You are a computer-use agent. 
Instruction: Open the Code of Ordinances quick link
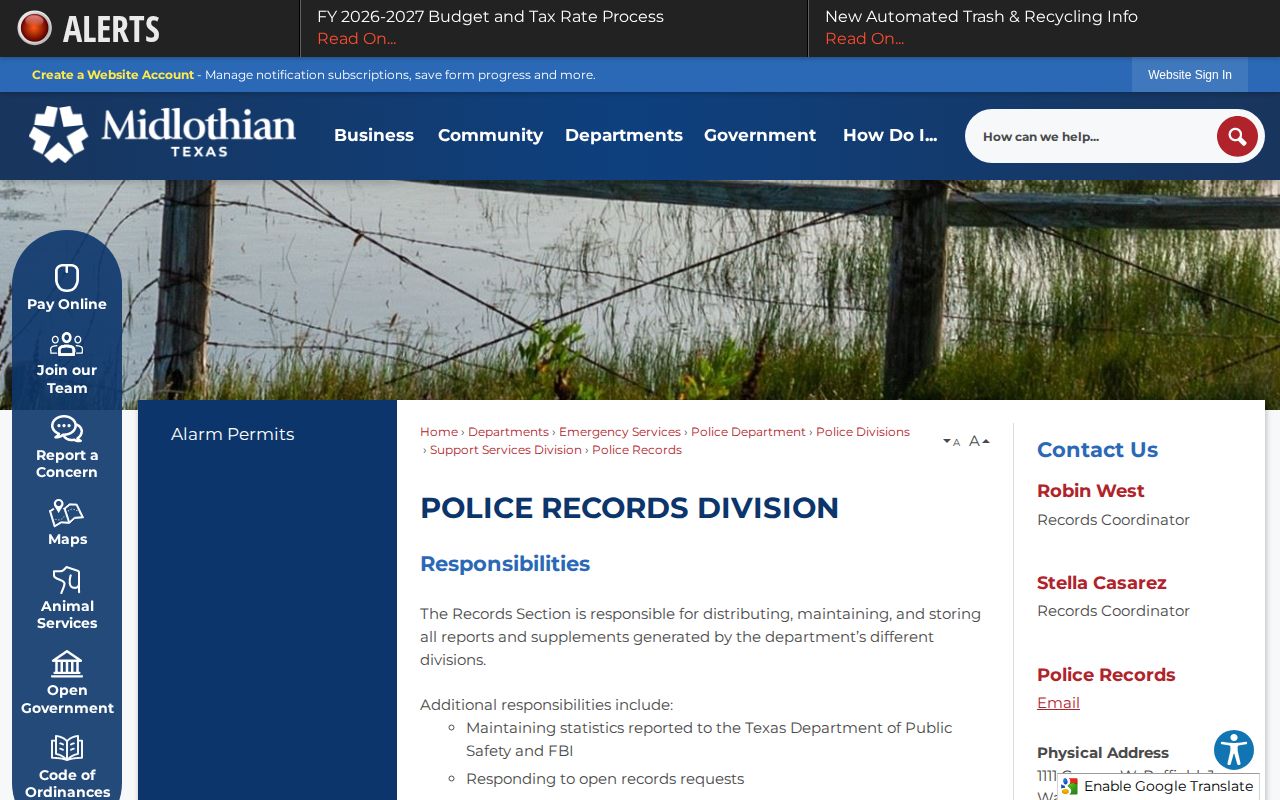pyautogui.click(x=67, y=767)
